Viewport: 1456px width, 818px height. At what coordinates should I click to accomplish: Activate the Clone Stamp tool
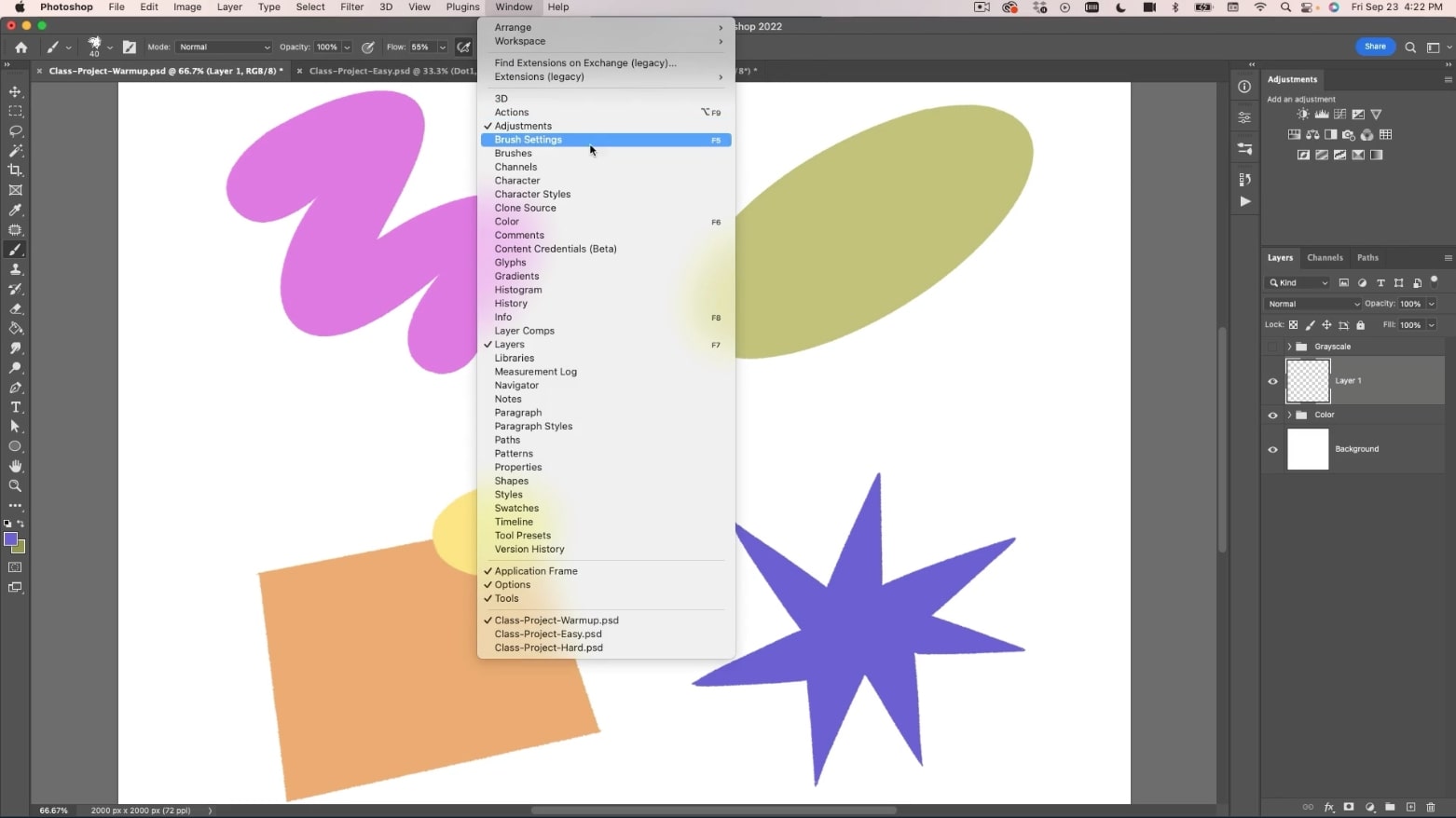(x=15, y=269)
